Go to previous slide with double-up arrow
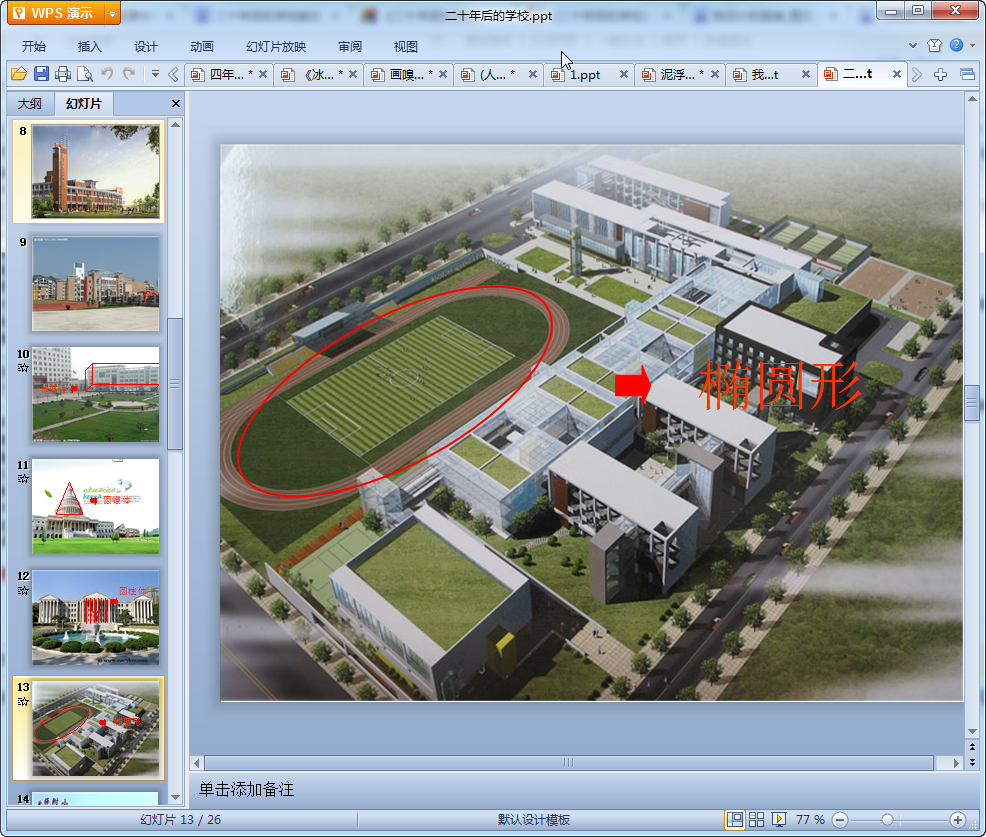 tap(972, 746)
